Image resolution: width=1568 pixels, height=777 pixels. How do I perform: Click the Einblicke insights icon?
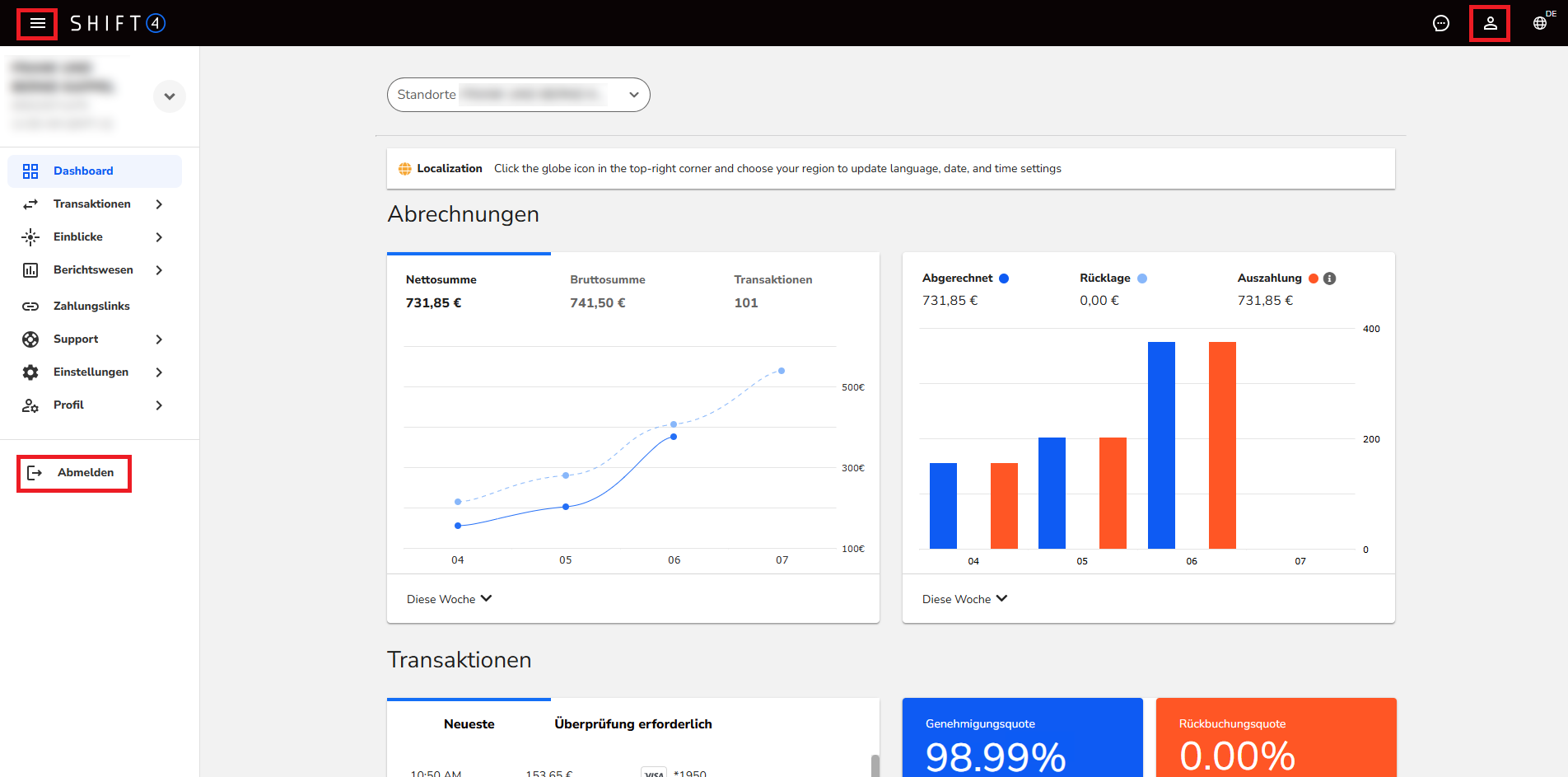(x=30, y=237)
